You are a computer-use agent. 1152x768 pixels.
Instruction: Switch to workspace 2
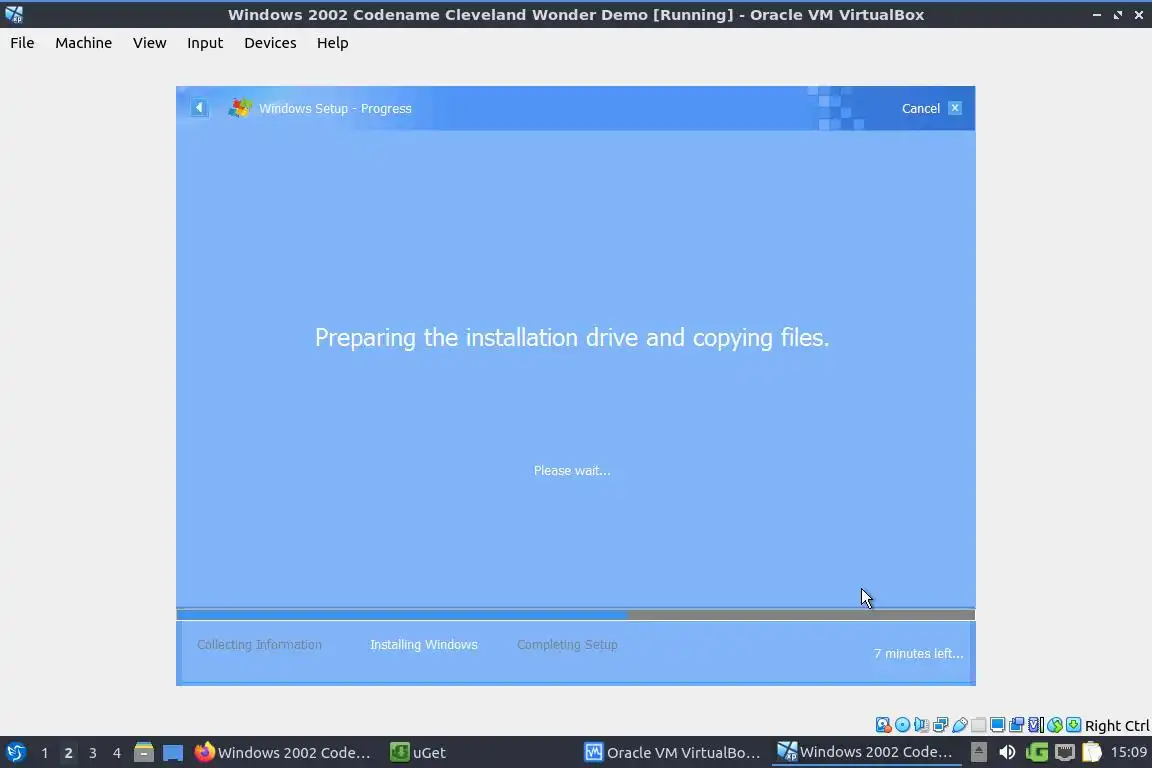[x=68, y=753]
